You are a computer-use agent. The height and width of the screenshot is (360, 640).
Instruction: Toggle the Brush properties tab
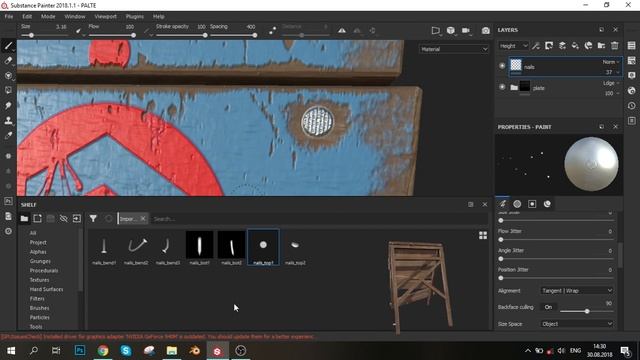[502, 204]
